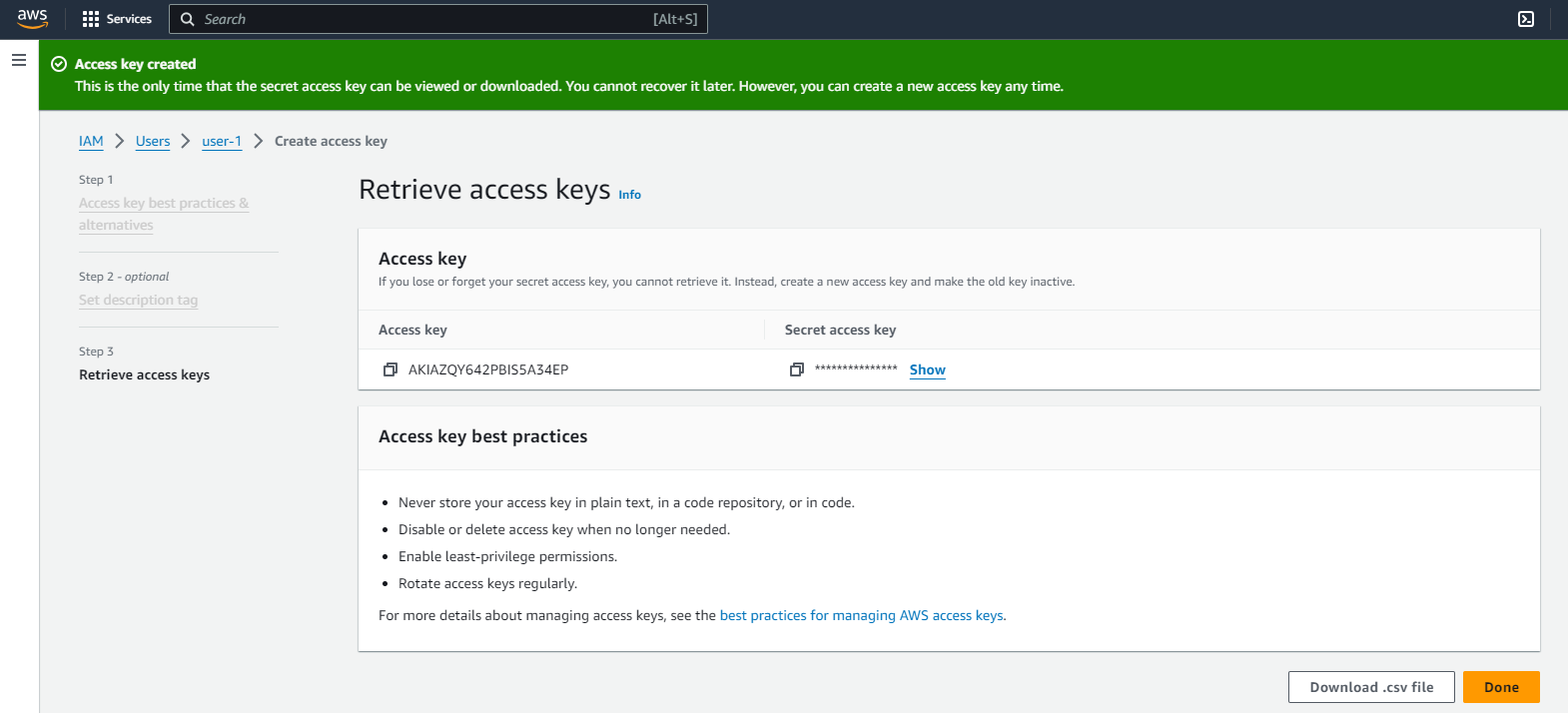Go to IAM breadcrumb
The height and width of the screenshot is (713, 1568).
coord(91,141)
